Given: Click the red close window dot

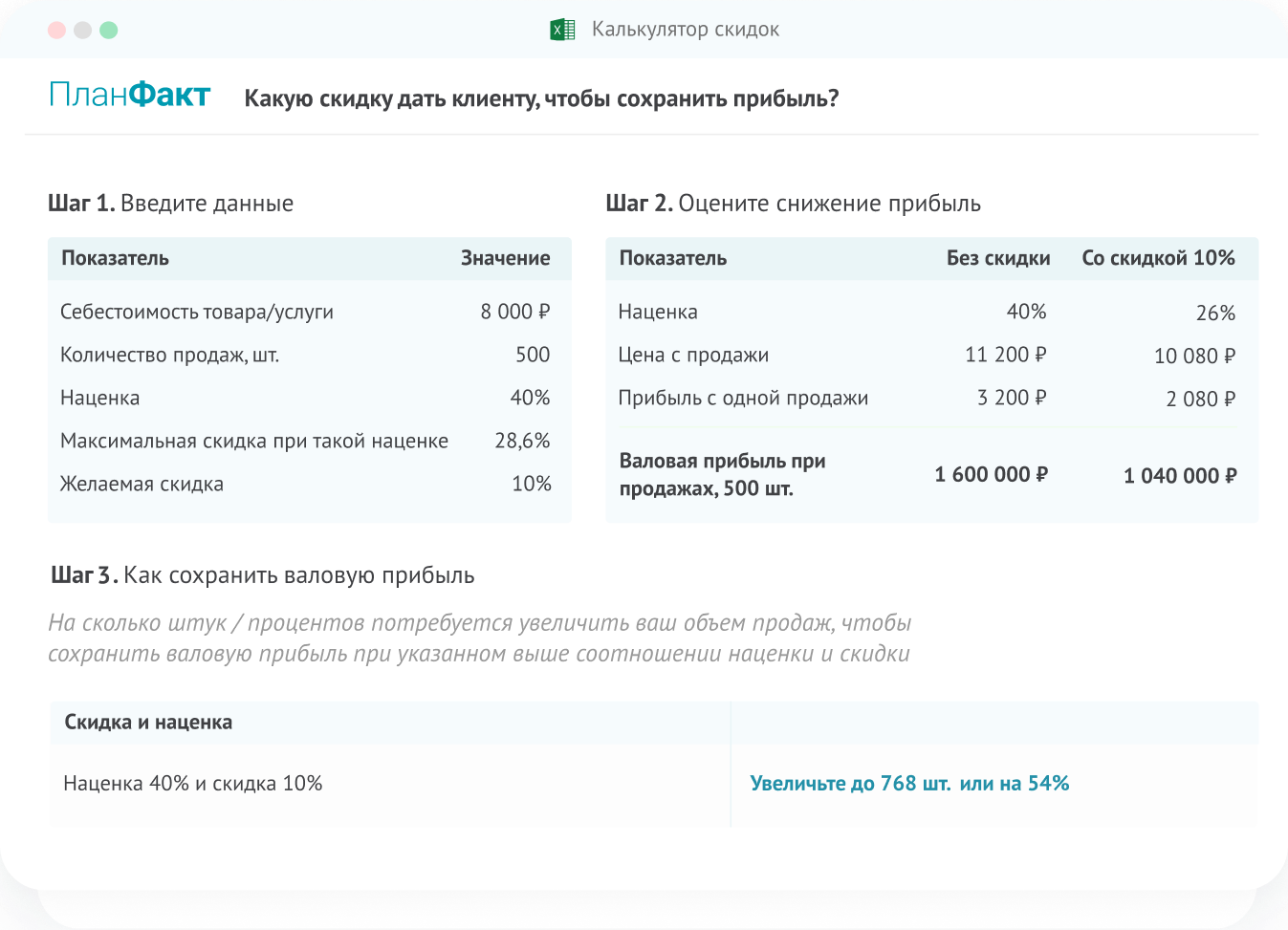Looking at the screenshot, I should tap(56, 30).
